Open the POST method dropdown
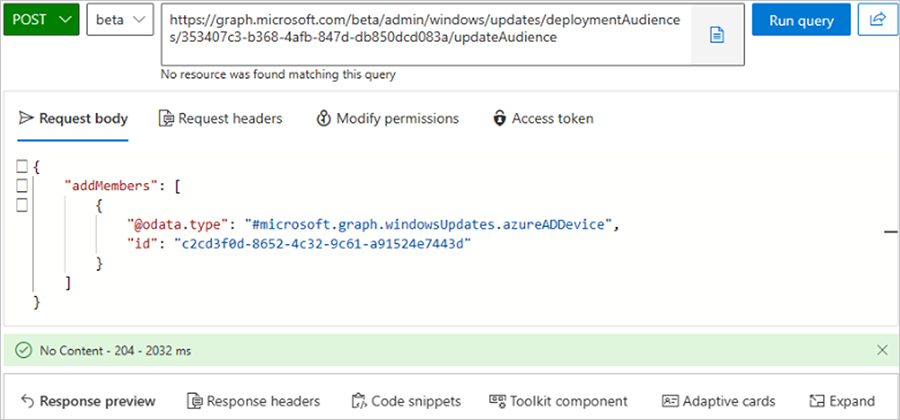 (41, 19)
